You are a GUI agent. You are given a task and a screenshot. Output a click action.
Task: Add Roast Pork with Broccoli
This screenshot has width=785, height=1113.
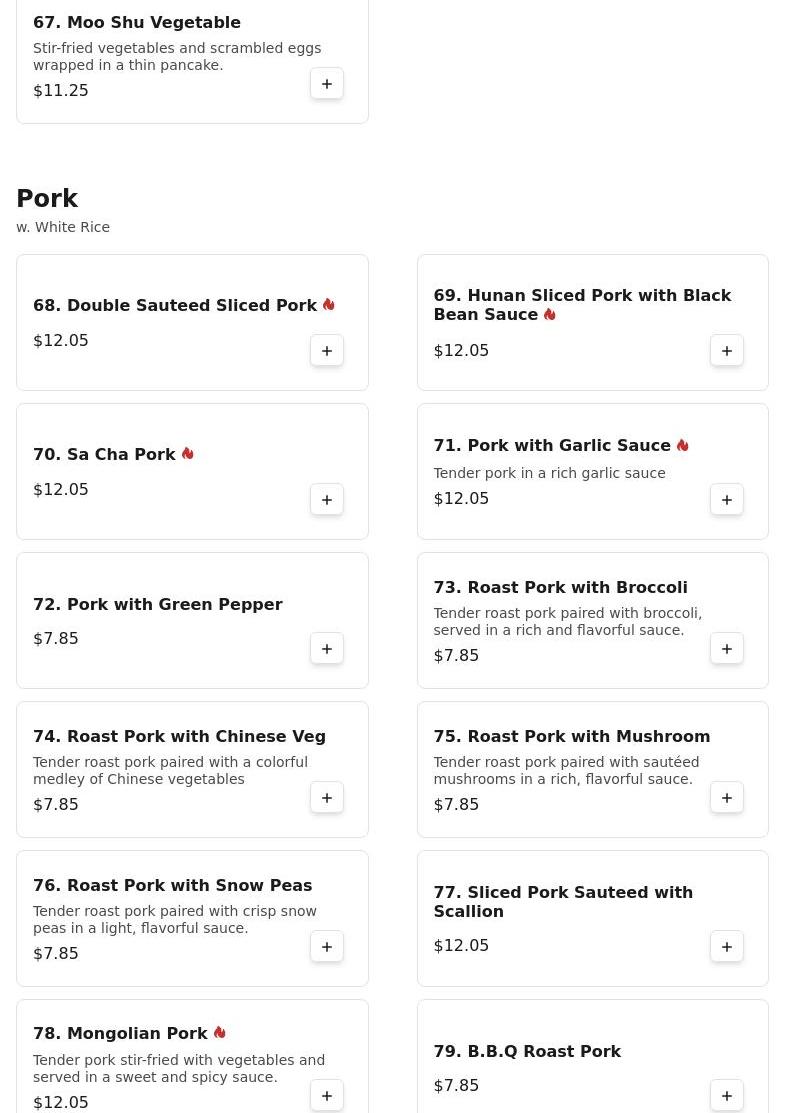click(727, 649)
